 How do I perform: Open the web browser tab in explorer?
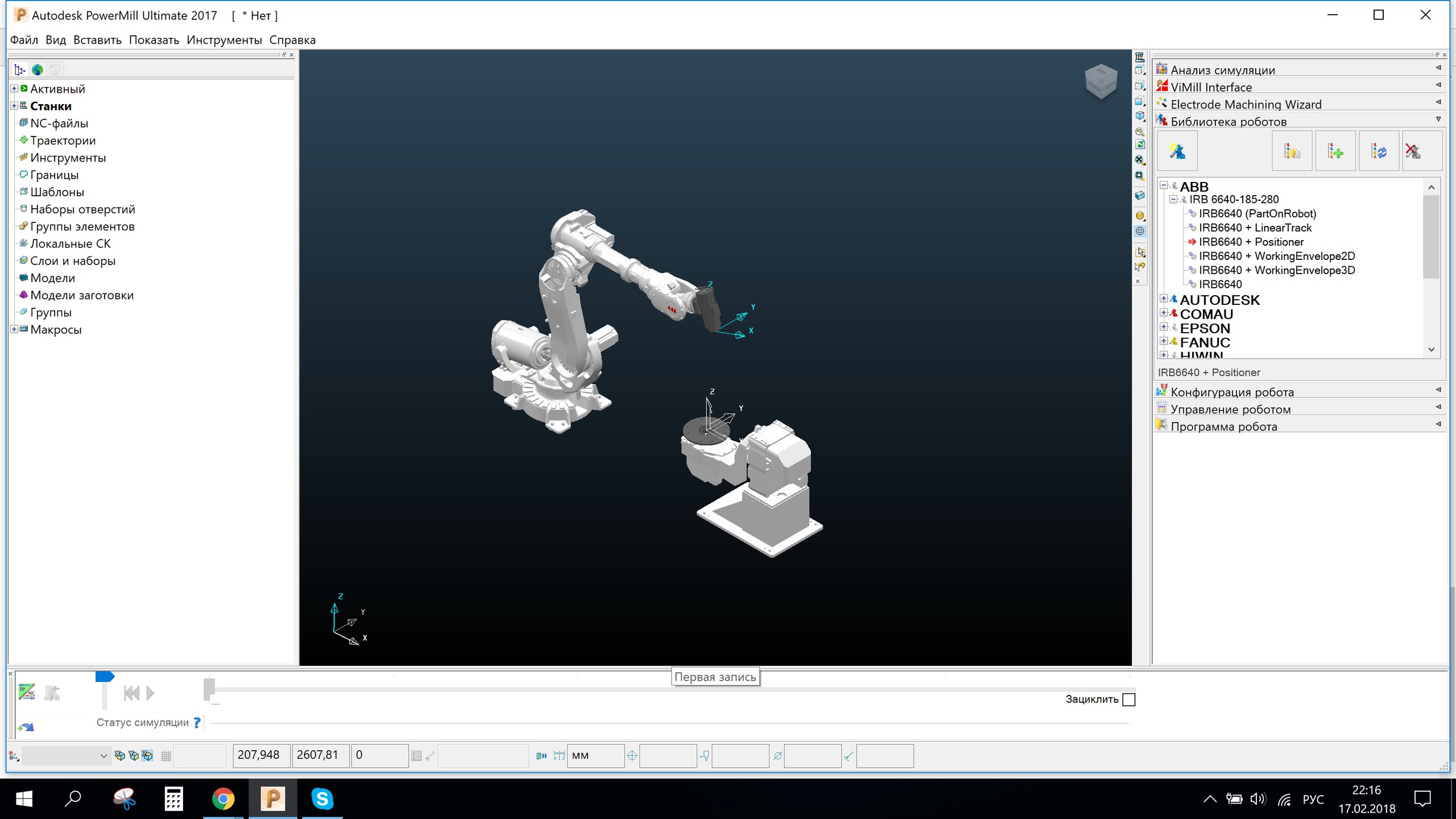tap(38, 70)
